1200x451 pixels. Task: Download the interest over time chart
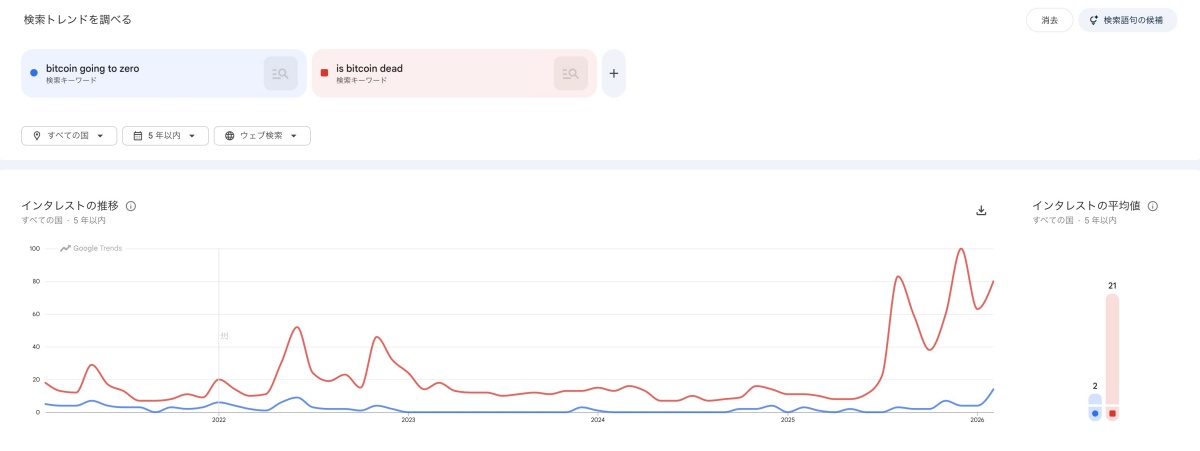tap(981, 210)
